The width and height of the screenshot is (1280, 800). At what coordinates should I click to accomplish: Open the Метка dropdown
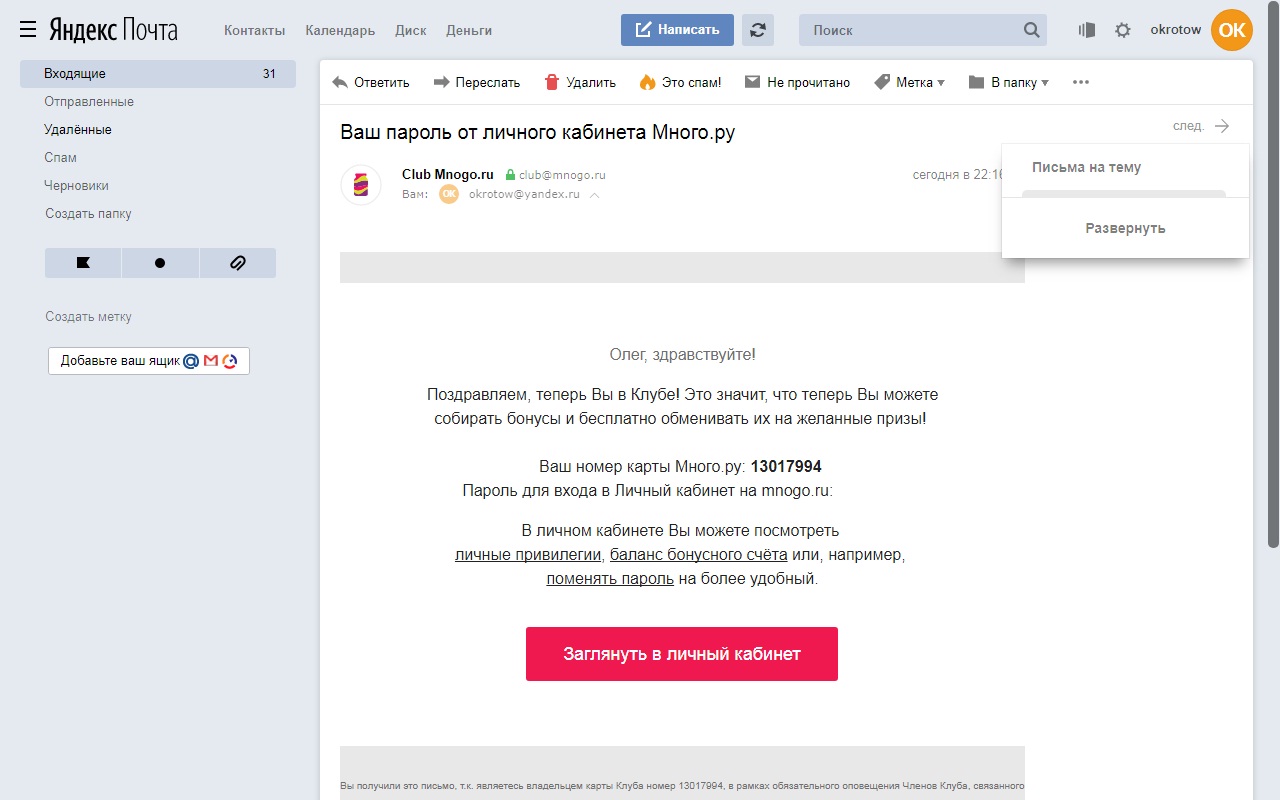pos(909,83)
